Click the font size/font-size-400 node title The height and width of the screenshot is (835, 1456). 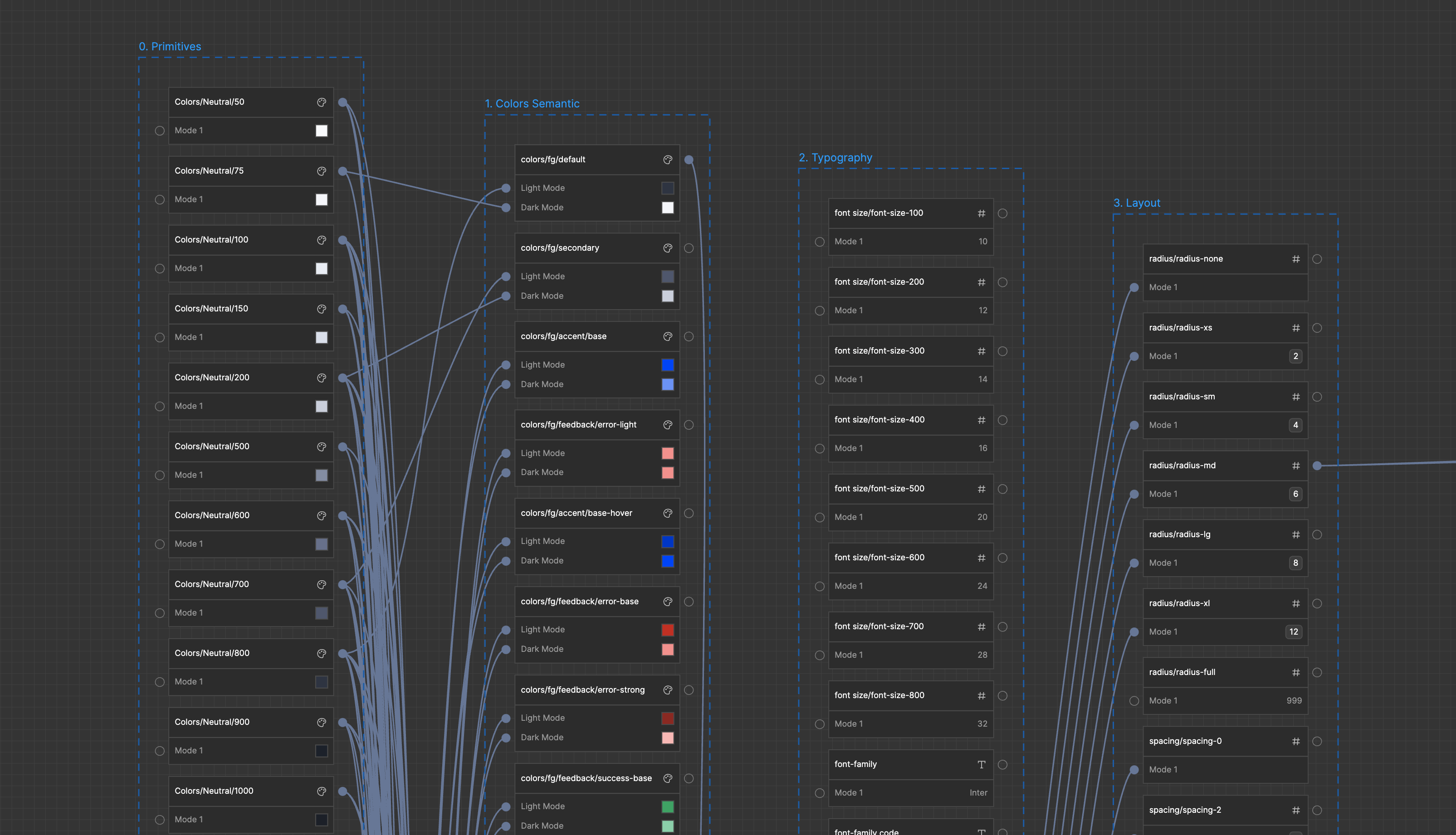[879, 420]
